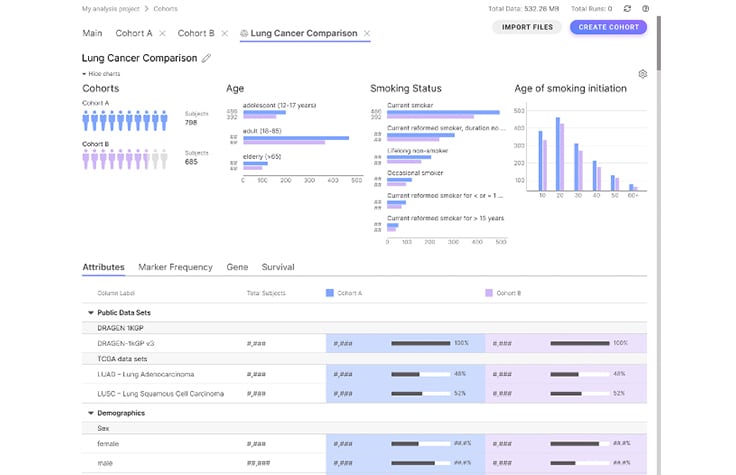Screen dimensions: 736x475
Task: Close the Lung Cancer Comparison tab
Action: 367,33
